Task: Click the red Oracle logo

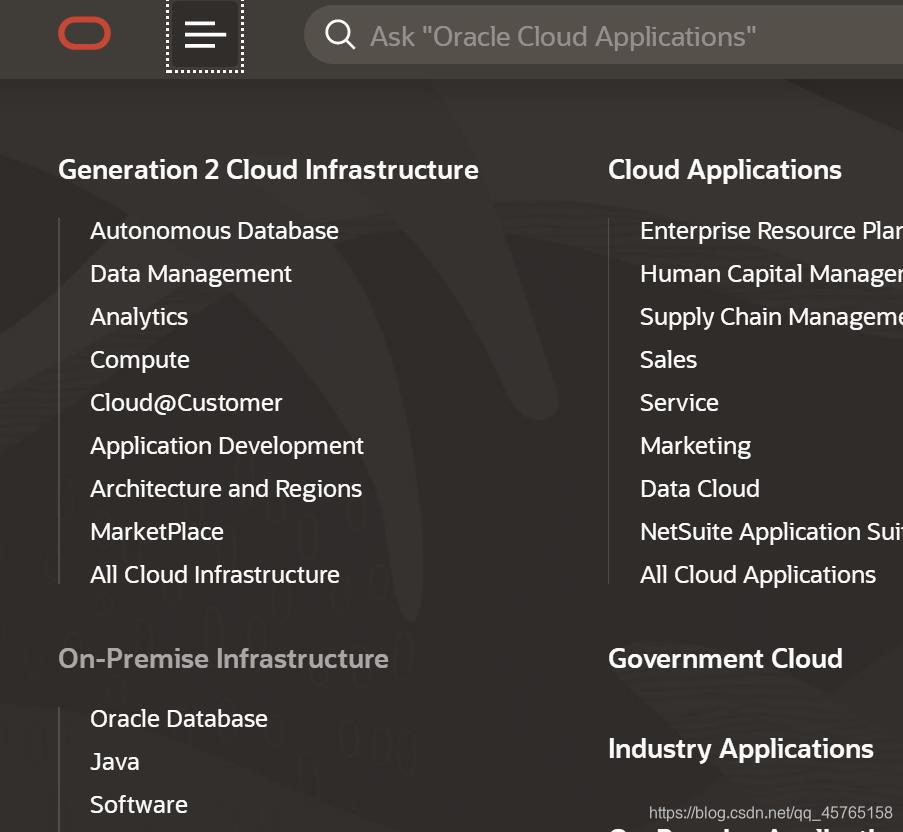Action: tap(85, 33)
